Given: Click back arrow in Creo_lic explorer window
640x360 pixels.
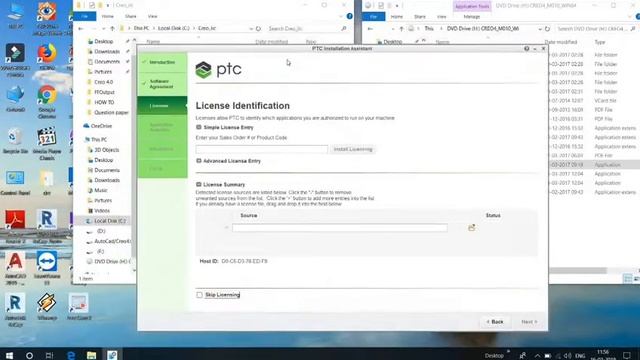Looking at the screenshot, I should tap(81, 29).
